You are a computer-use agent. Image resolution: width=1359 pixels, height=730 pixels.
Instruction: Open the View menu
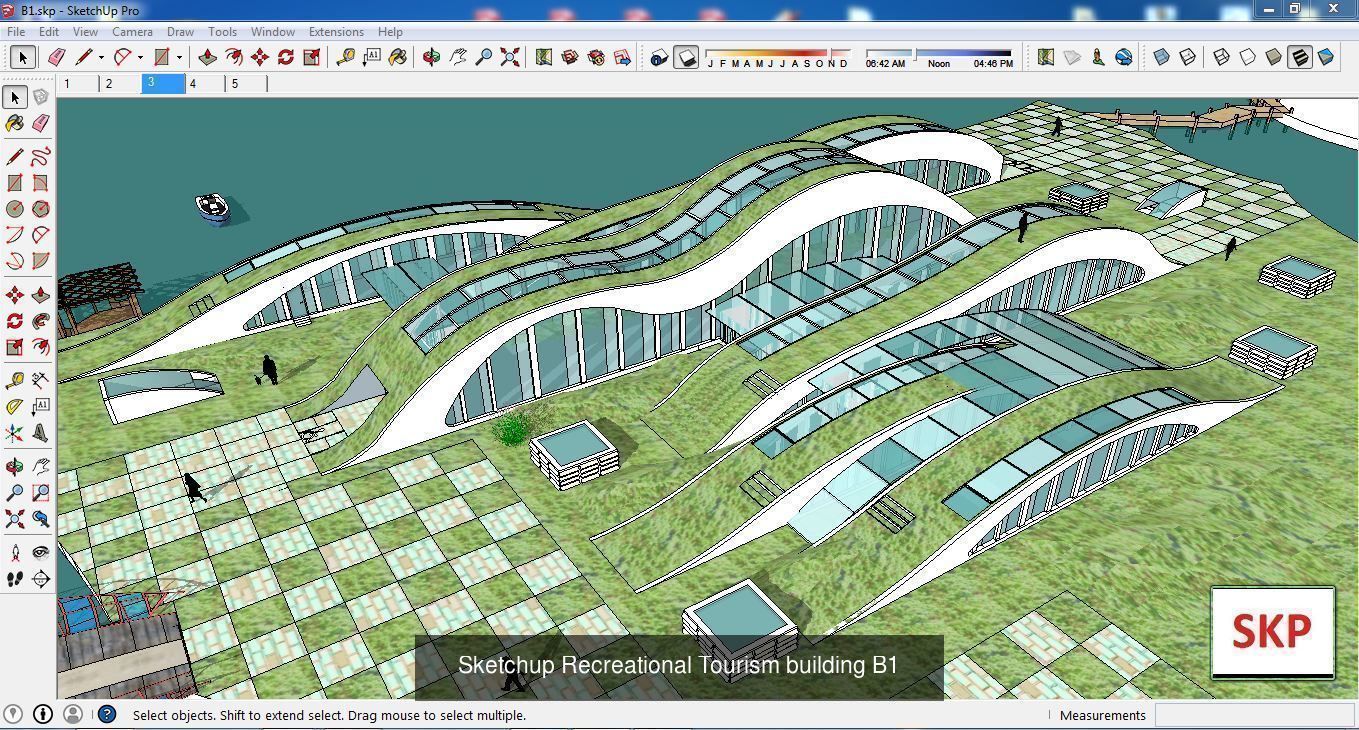(x=85, y=32)
